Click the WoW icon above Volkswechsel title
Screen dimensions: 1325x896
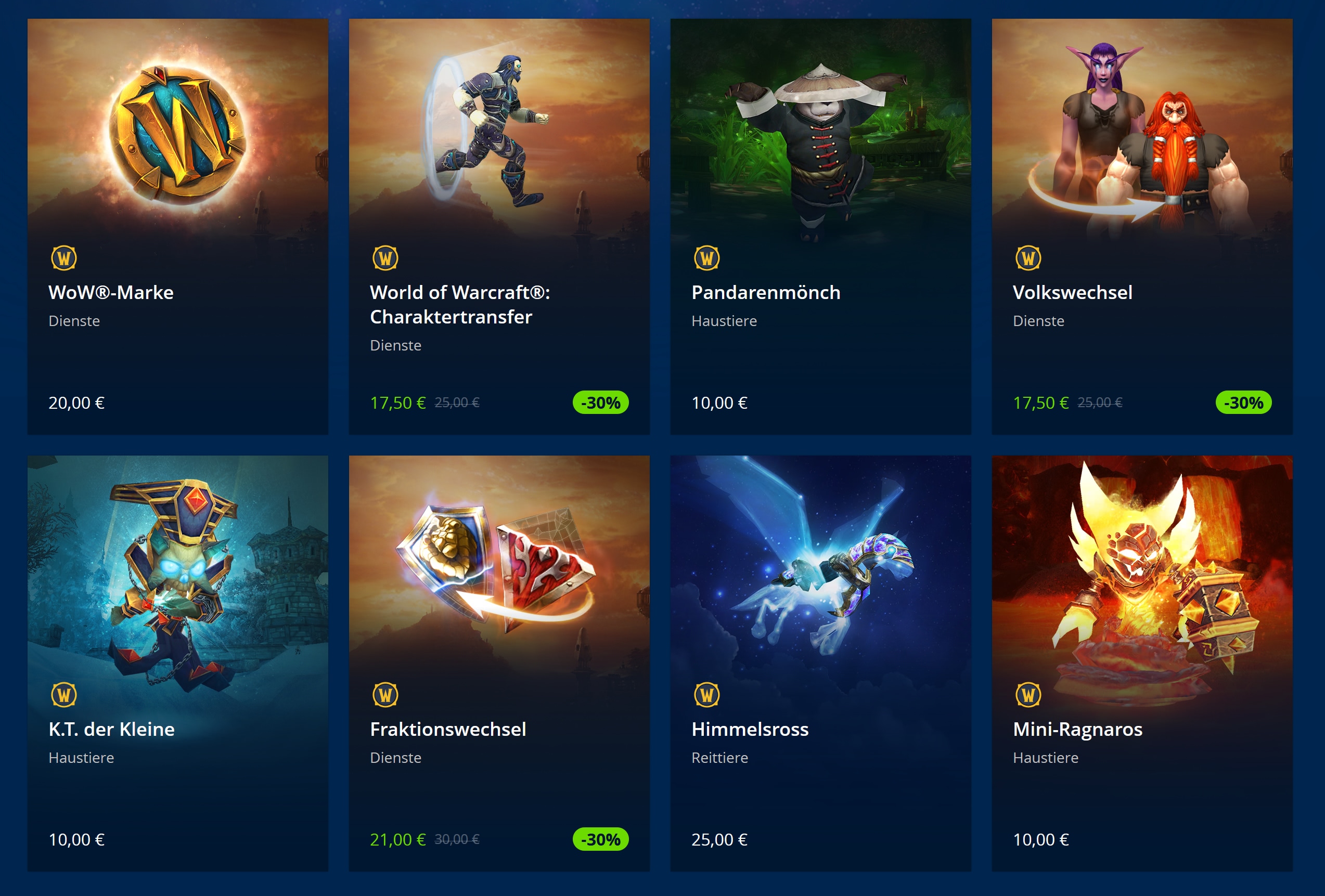[x=1028, y=258]
